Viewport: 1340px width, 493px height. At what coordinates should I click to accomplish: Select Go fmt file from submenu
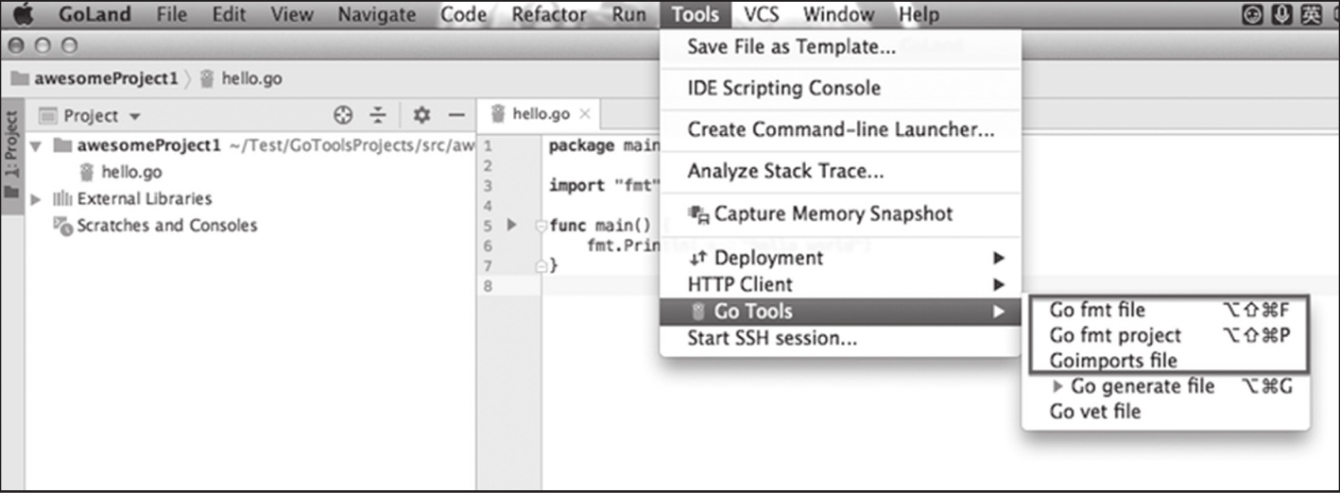(x=1097, y=310)
